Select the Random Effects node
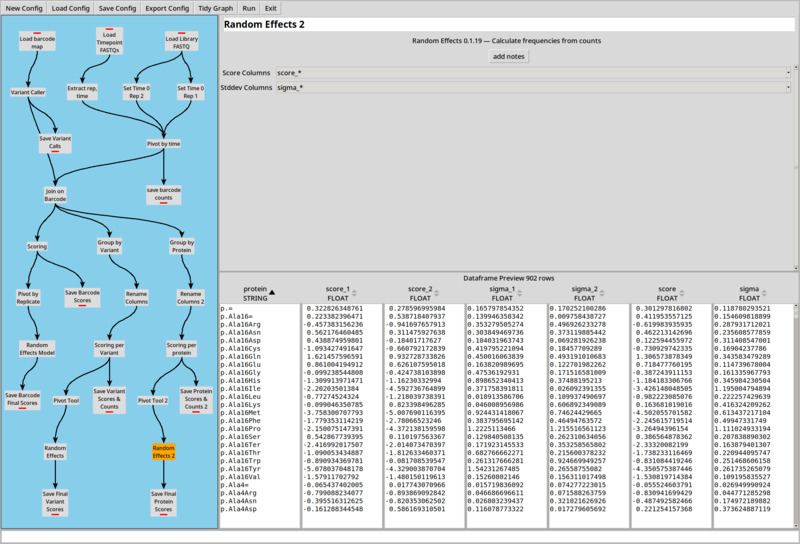Screen dimensions: 800x544 (55, 452)
